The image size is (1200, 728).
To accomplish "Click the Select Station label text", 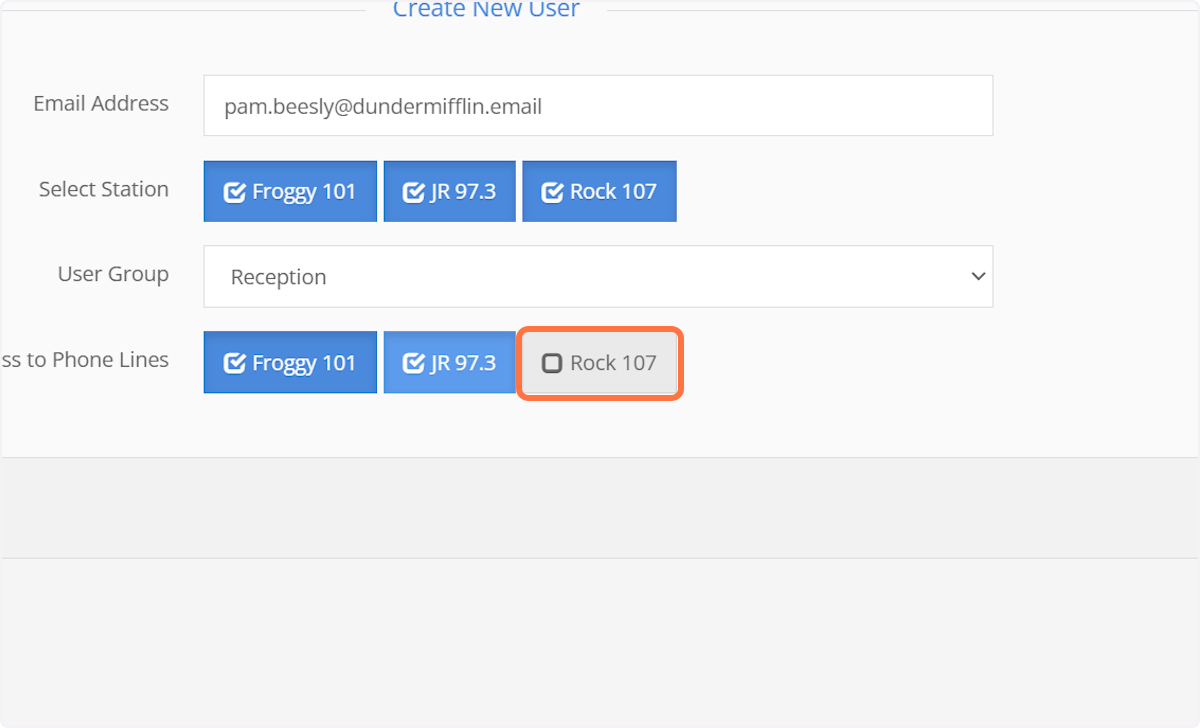I will [x=104, y=190].
